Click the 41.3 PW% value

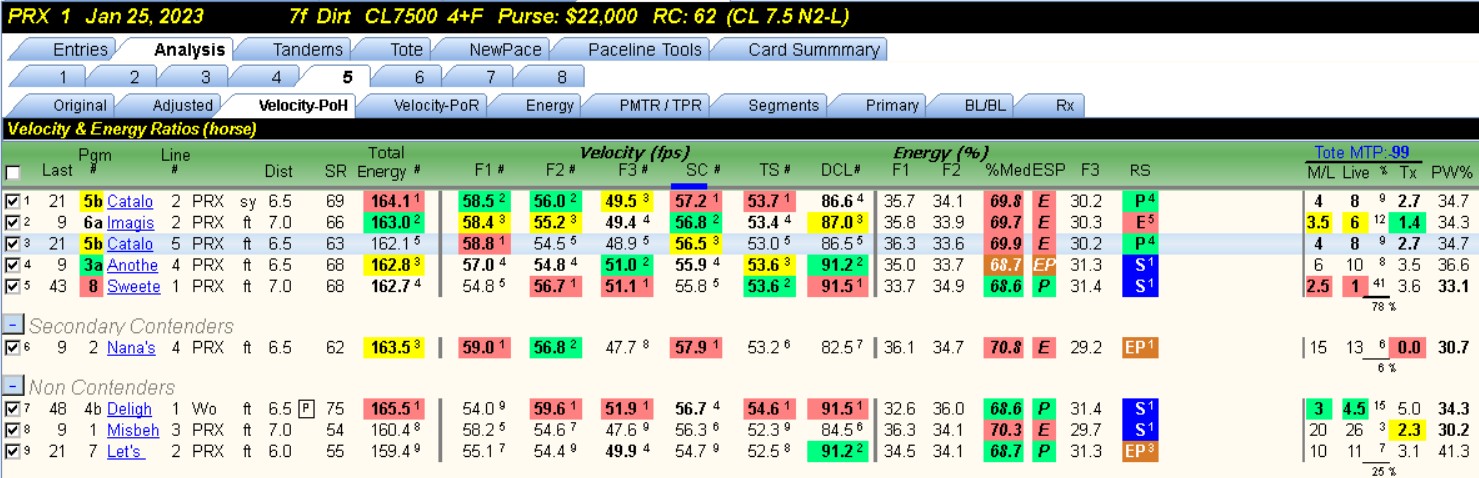click(x=1451, y=452)
